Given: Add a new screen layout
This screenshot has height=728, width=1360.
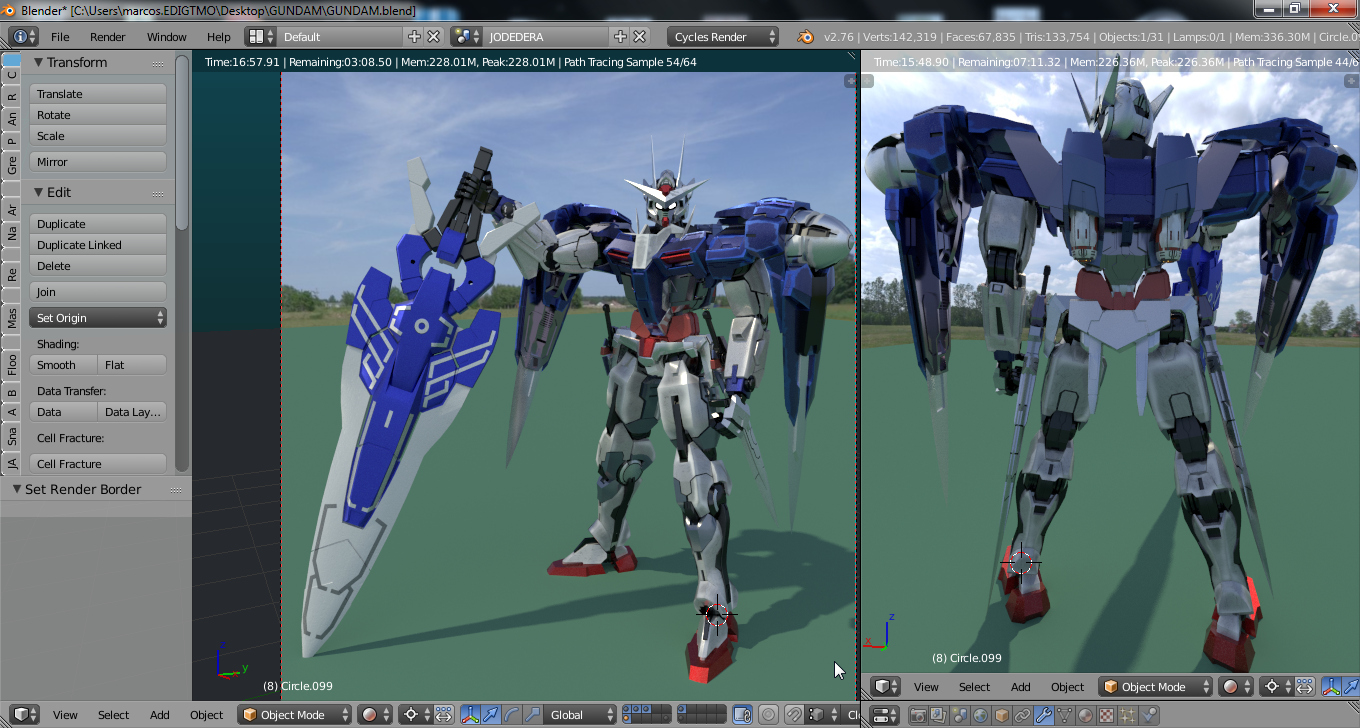Looking at the screenshot, I should (x=415, y=36).
